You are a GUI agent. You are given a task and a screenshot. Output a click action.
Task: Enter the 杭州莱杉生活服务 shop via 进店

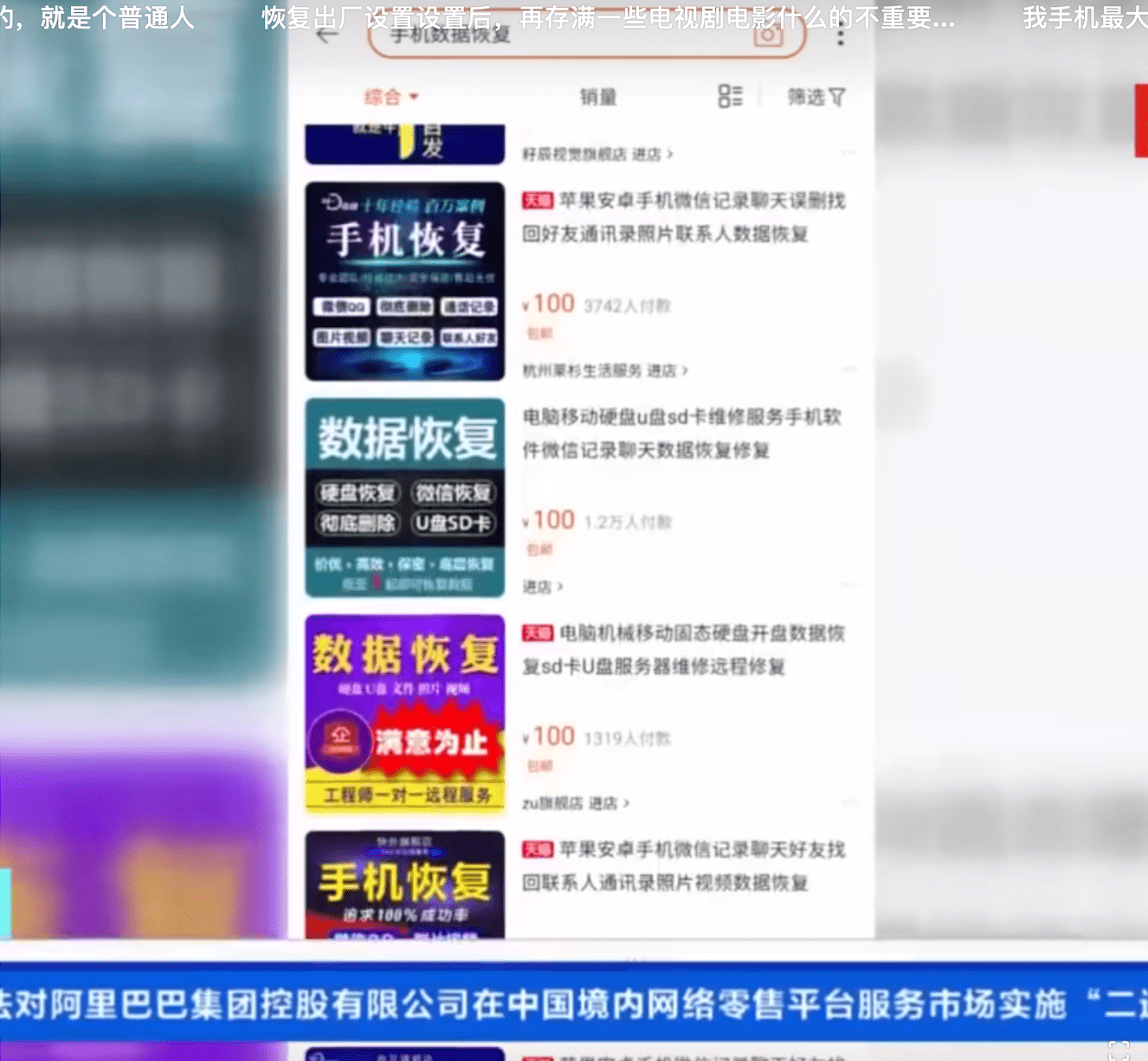(668, 370)
